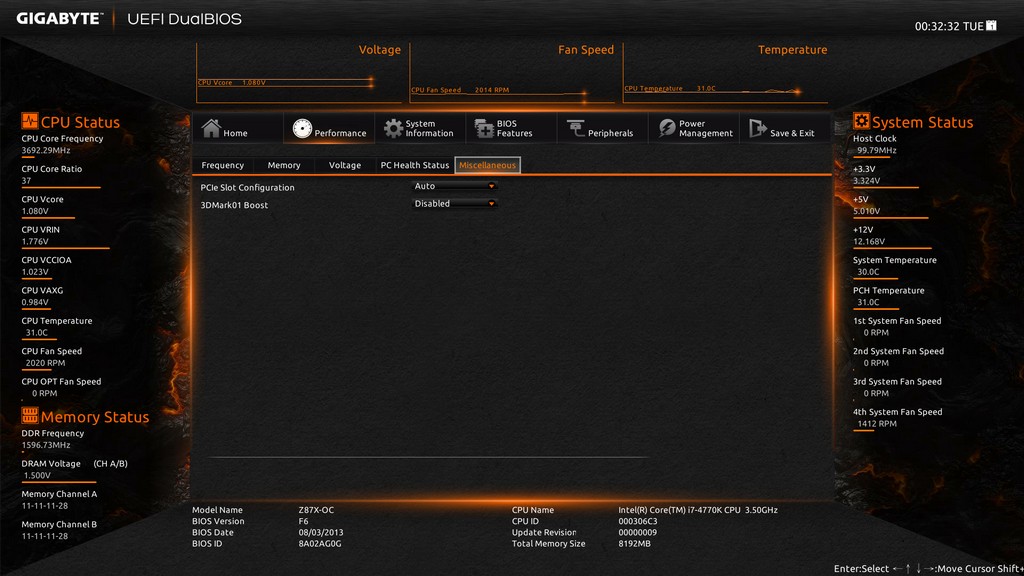Click the CPU Fan Speed 2020 RPM value
The image size is (1024, 576).
click(x=45, y=363)
